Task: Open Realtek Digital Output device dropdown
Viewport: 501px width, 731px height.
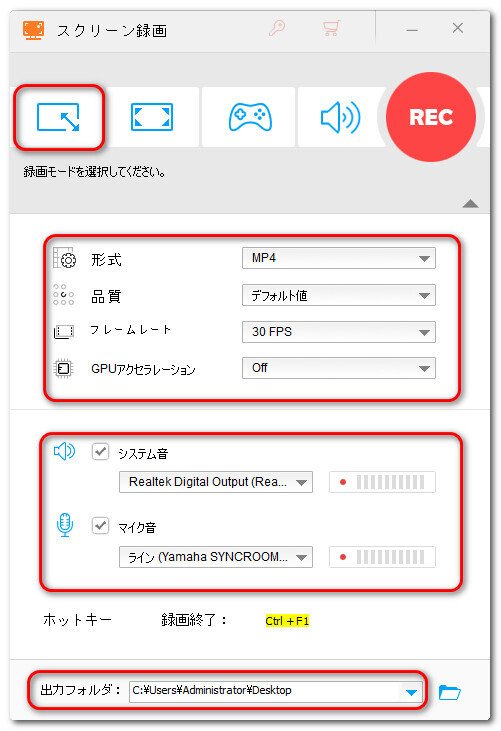Action: click(x=216, y=482)
